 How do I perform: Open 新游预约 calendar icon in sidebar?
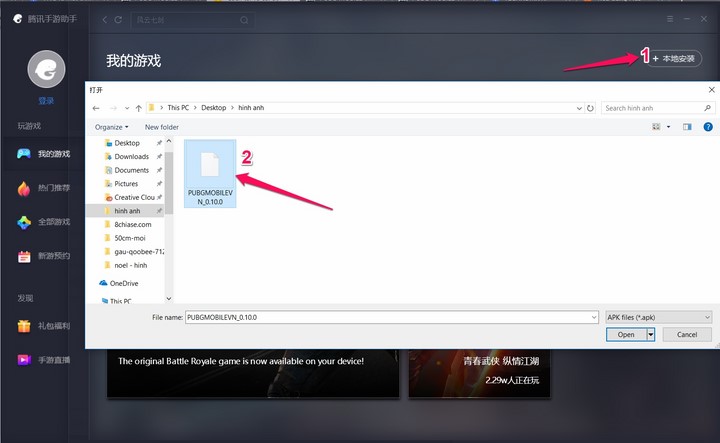24,257
